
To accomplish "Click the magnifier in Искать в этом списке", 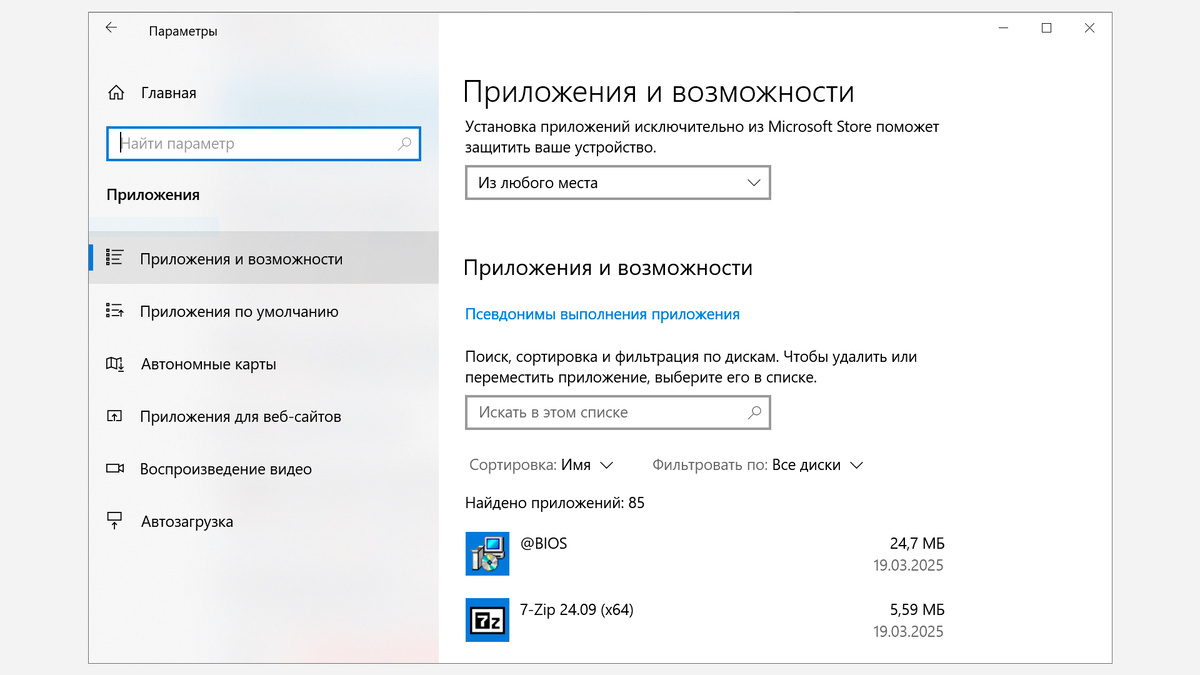I will click(755, 412).
